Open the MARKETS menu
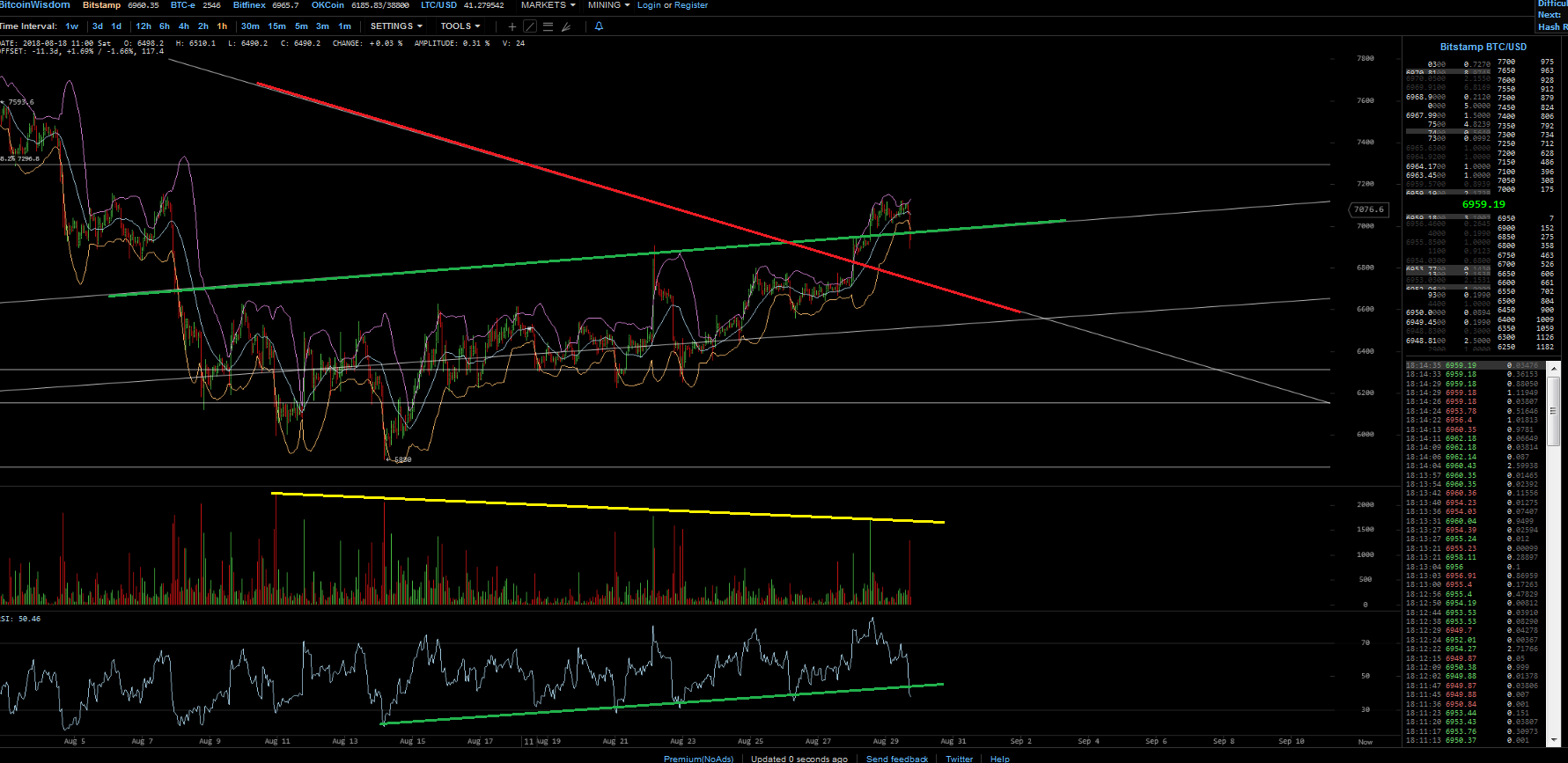 click(x=548, y=5)
